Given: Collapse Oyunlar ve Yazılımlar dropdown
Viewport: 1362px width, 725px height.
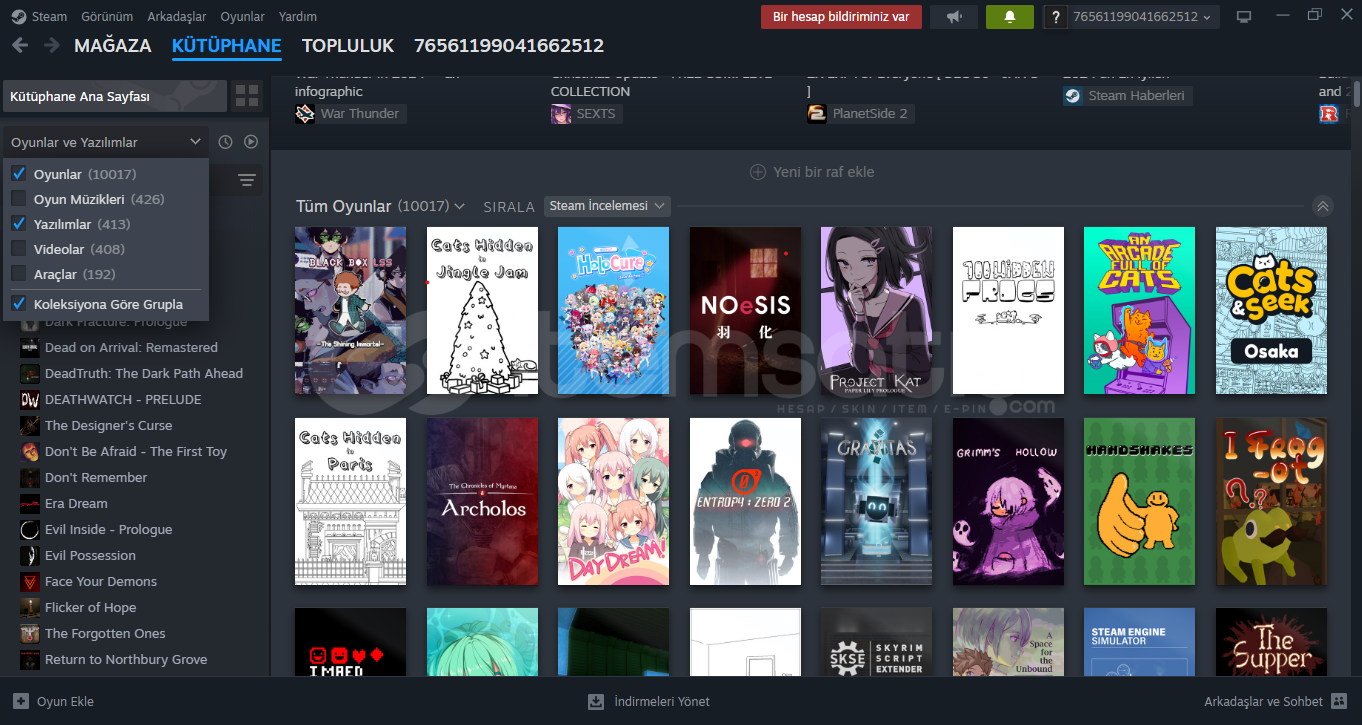Looking at the screenshot, I should coord(106,142).
